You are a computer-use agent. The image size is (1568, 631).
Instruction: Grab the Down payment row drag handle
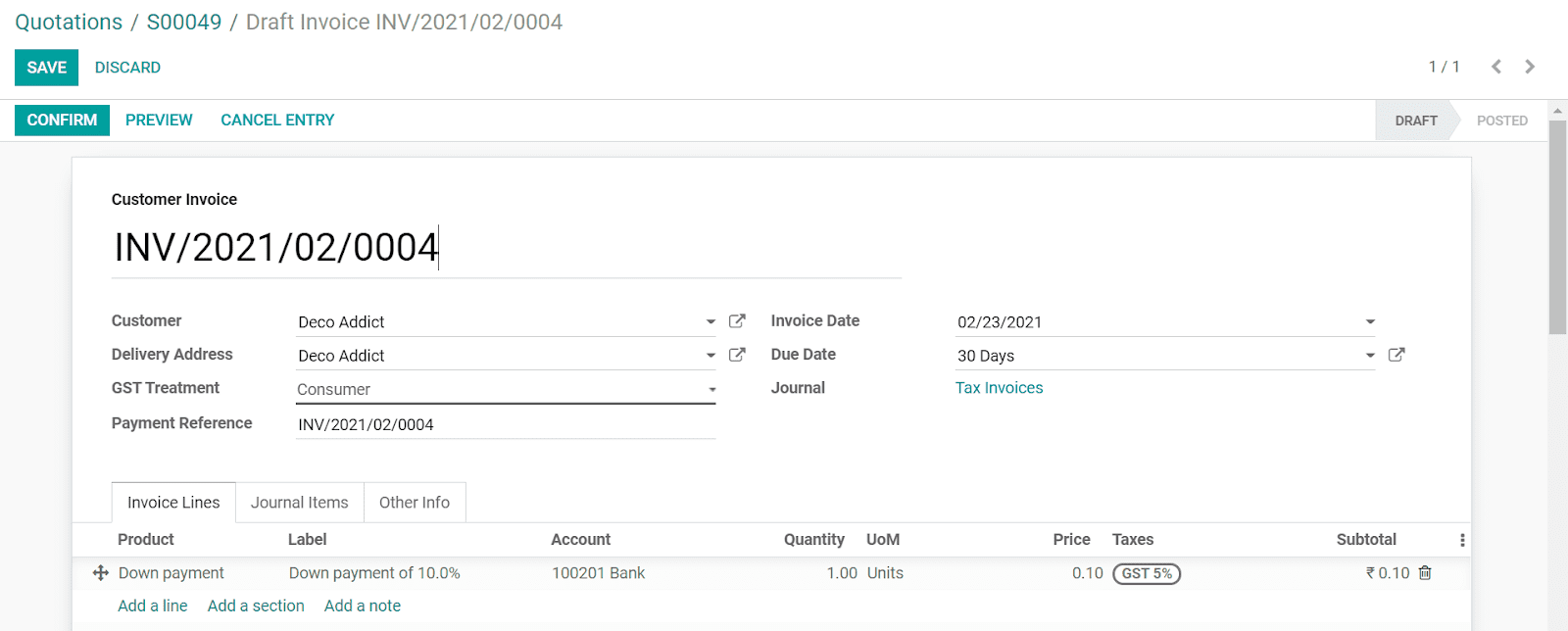[100, 573]
